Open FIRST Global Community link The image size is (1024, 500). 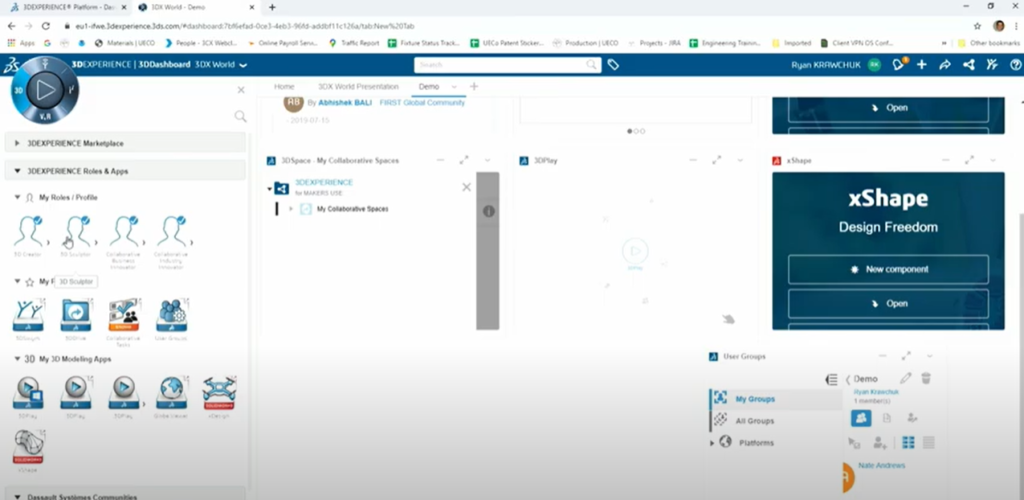422,102
